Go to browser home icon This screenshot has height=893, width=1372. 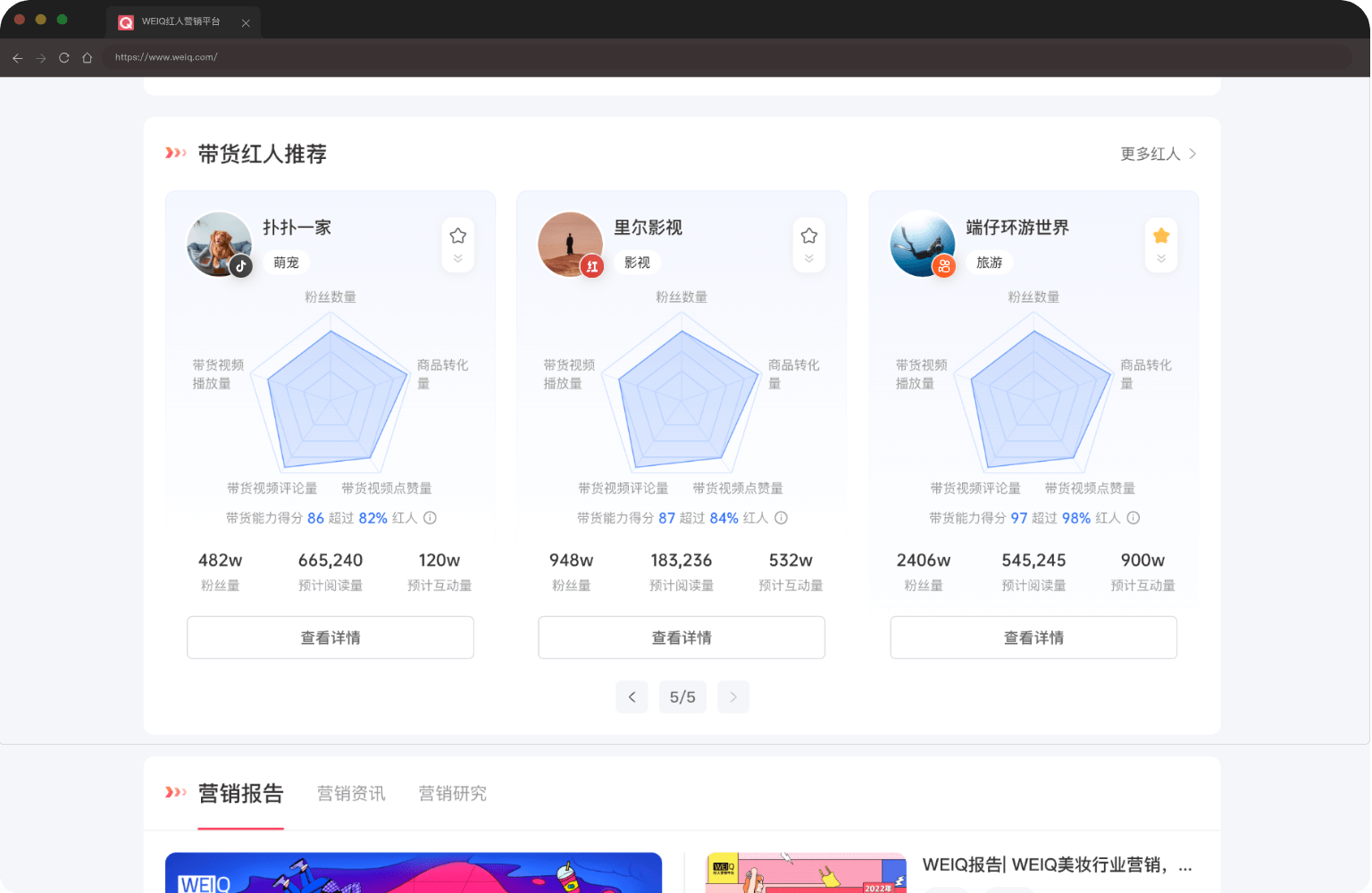pyautogui.click(x=88, y=58)
